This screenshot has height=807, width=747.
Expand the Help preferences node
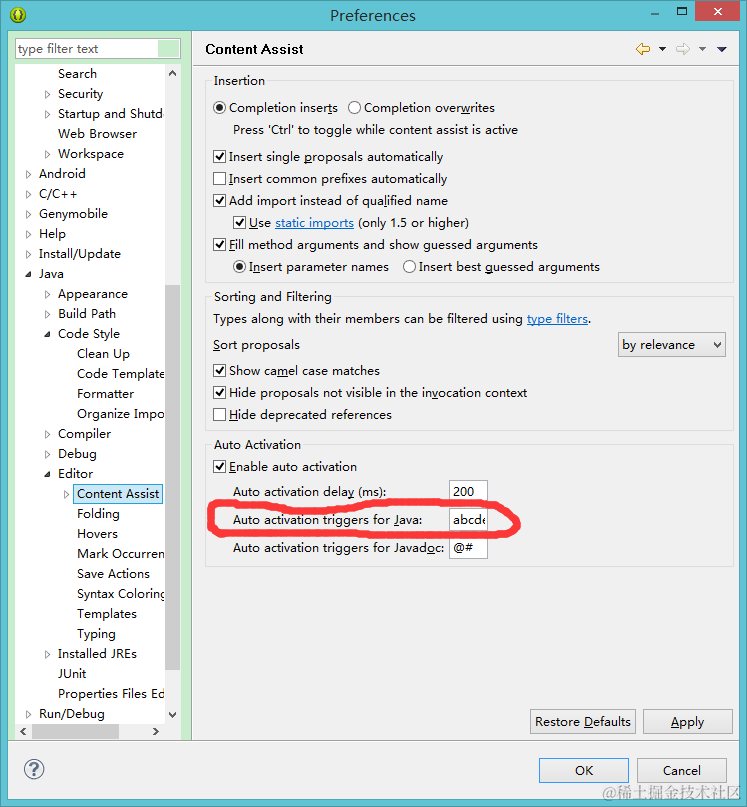point(28,234)
